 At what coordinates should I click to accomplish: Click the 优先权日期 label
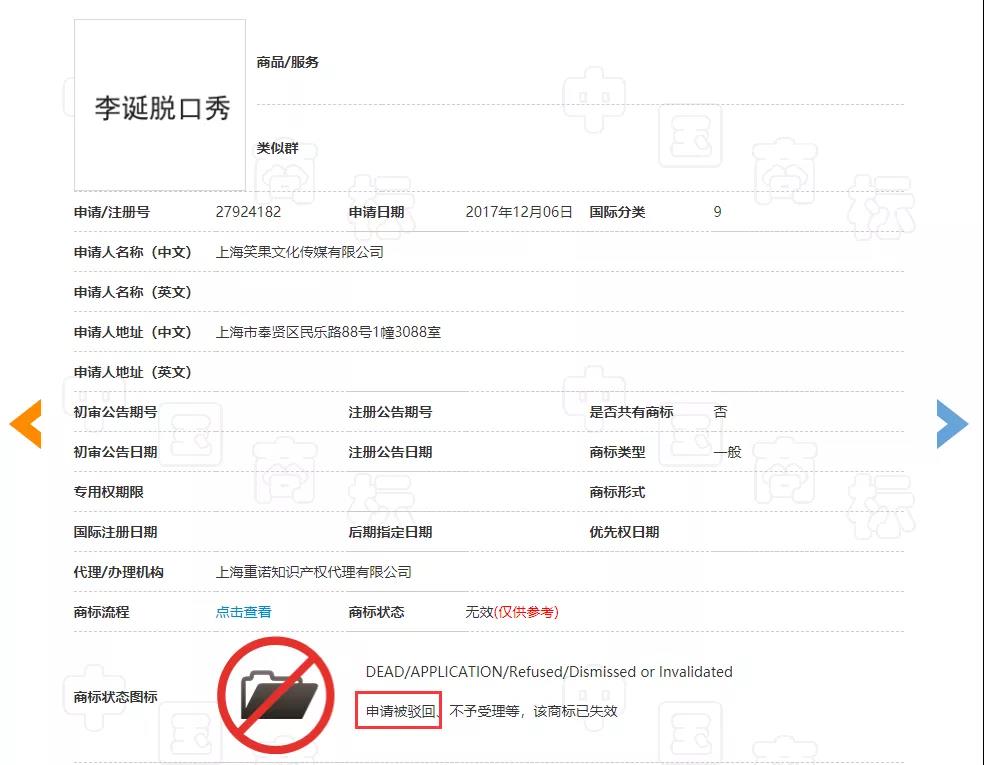click(624, 532)
